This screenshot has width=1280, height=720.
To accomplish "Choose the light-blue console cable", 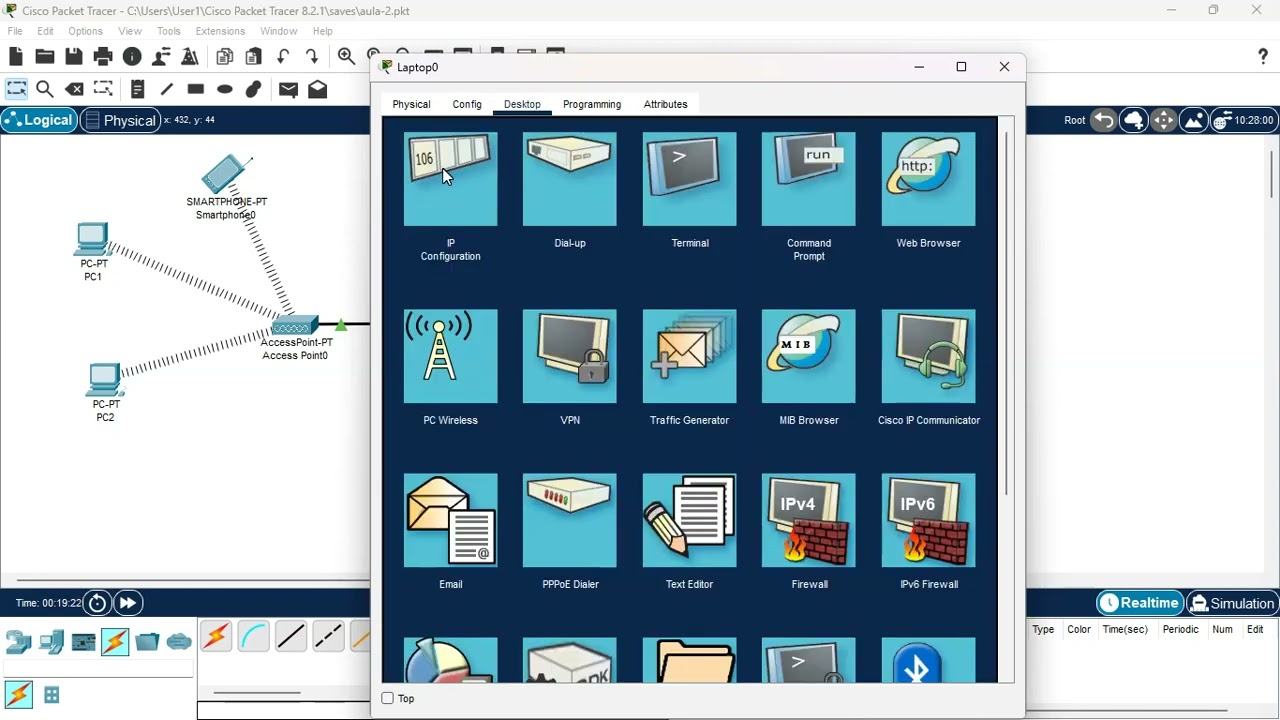I will pyautogui.click(x=253, y=637).
